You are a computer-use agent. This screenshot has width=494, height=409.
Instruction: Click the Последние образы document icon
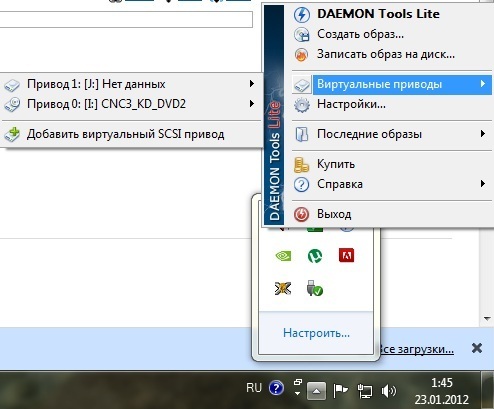[302, 135]
